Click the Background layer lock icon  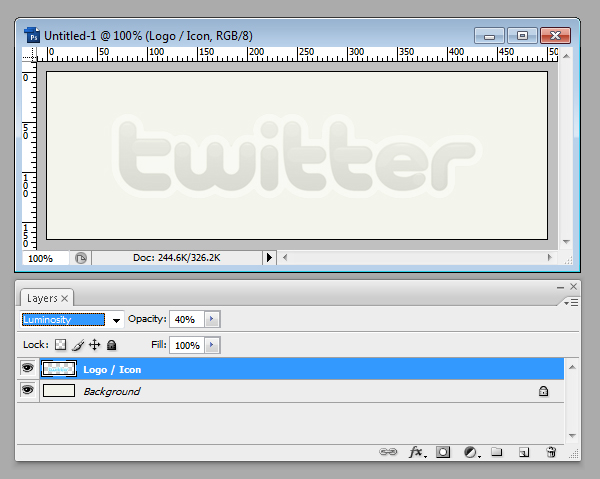click(543, 391)
